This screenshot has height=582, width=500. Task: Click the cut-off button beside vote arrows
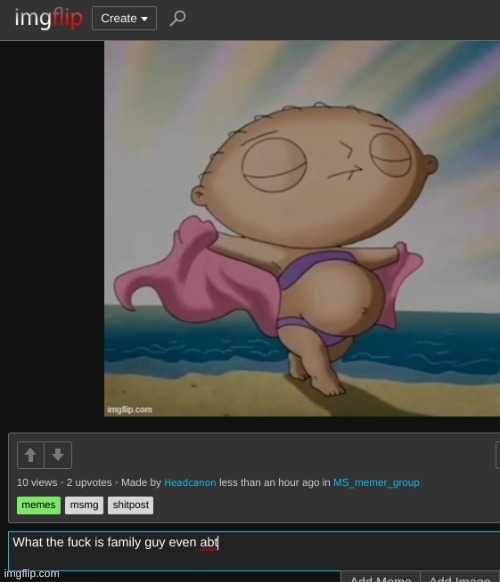[498, 455]
